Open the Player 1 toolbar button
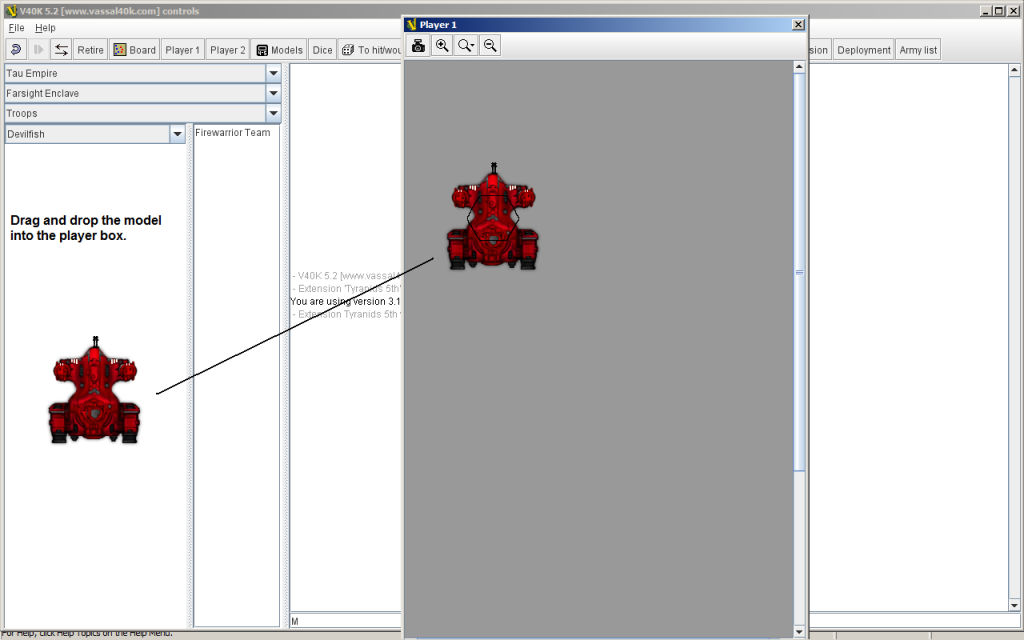Image resolution: width=1024 pixels, height=640 pixels. (x=182, y=50)
